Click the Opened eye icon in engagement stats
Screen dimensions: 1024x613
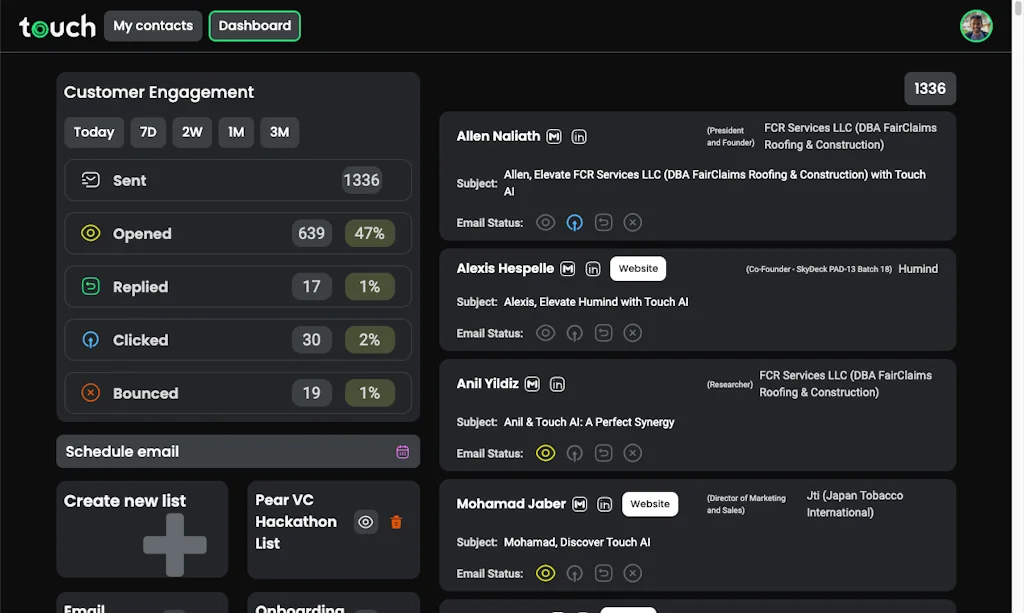(91, 233)
